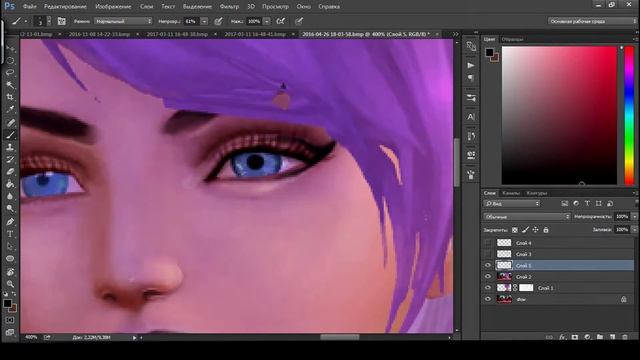
Task: Enable airbrush mode in options bar
Action: pyautogui.click(x=280, y=21)
